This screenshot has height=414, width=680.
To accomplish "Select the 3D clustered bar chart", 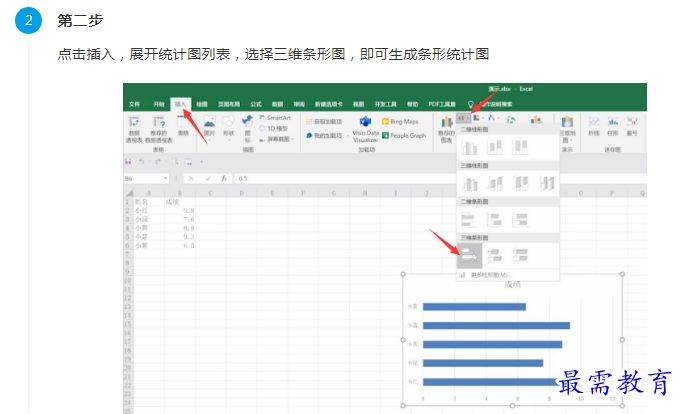I will 469,256.
